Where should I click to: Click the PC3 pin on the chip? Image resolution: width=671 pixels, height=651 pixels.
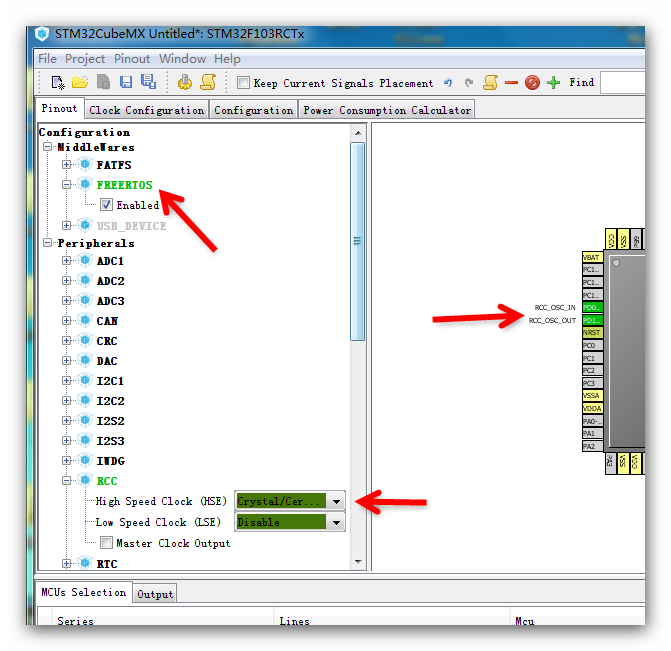click(x=592, y=383)
